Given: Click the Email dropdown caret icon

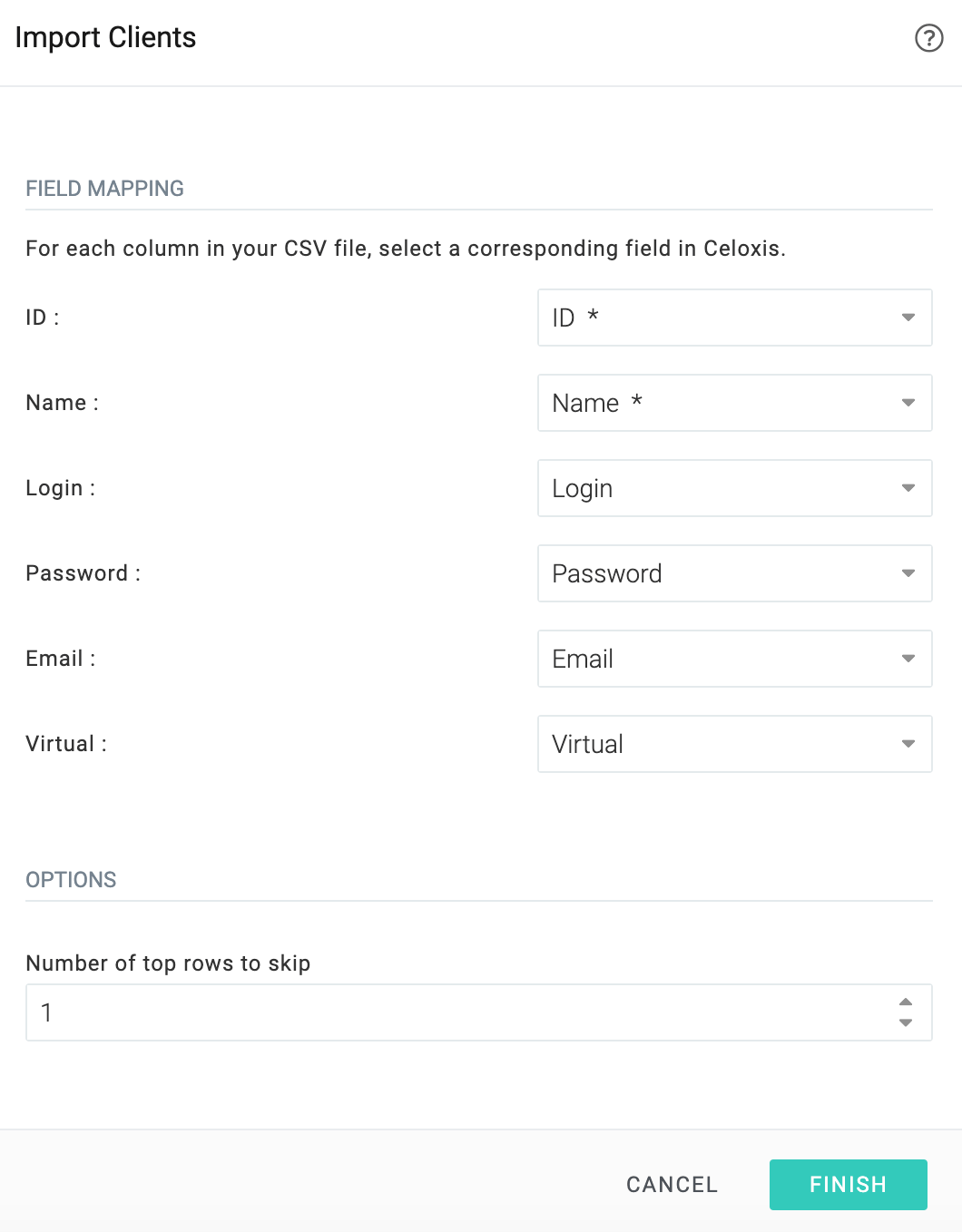Looking at the screenshot, I should pos(908,659).
